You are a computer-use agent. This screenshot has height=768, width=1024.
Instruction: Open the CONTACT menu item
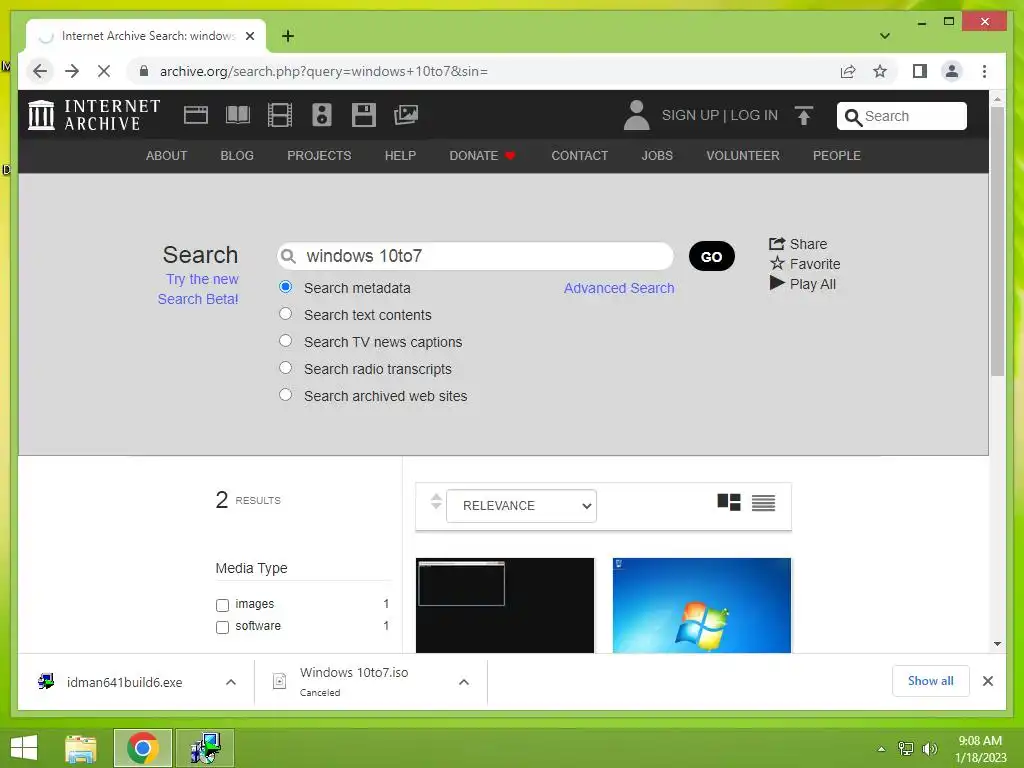pos(580,155)
